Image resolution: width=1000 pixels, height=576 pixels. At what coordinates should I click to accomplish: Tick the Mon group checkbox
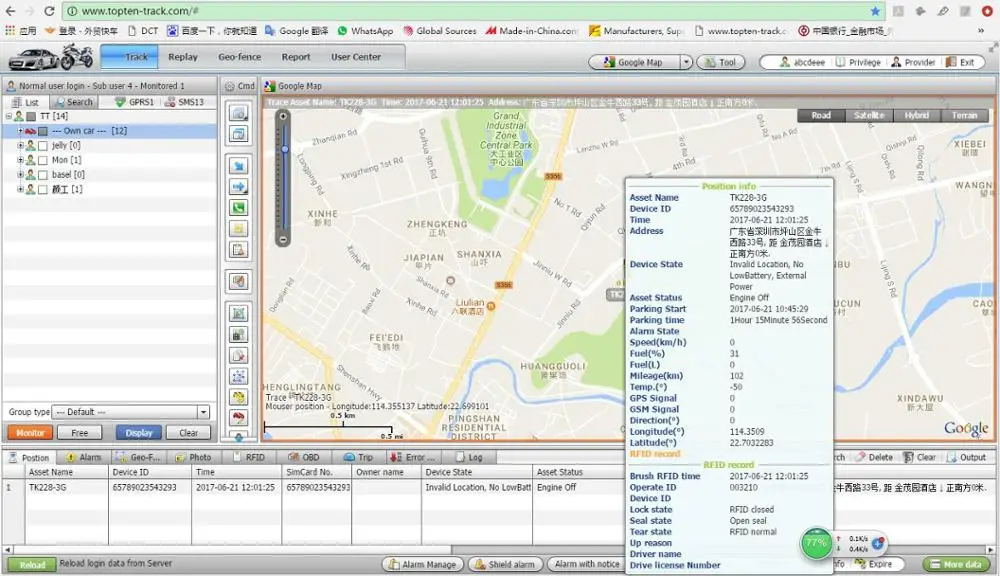pyautogui.click(x=42, y=160)
